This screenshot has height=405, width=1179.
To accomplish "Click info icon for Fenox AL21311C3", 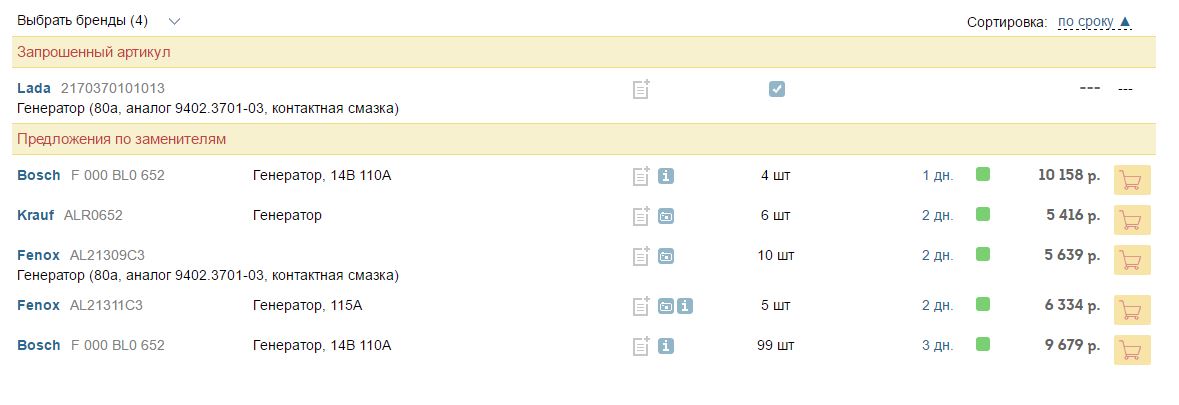I will click(685, 306).
